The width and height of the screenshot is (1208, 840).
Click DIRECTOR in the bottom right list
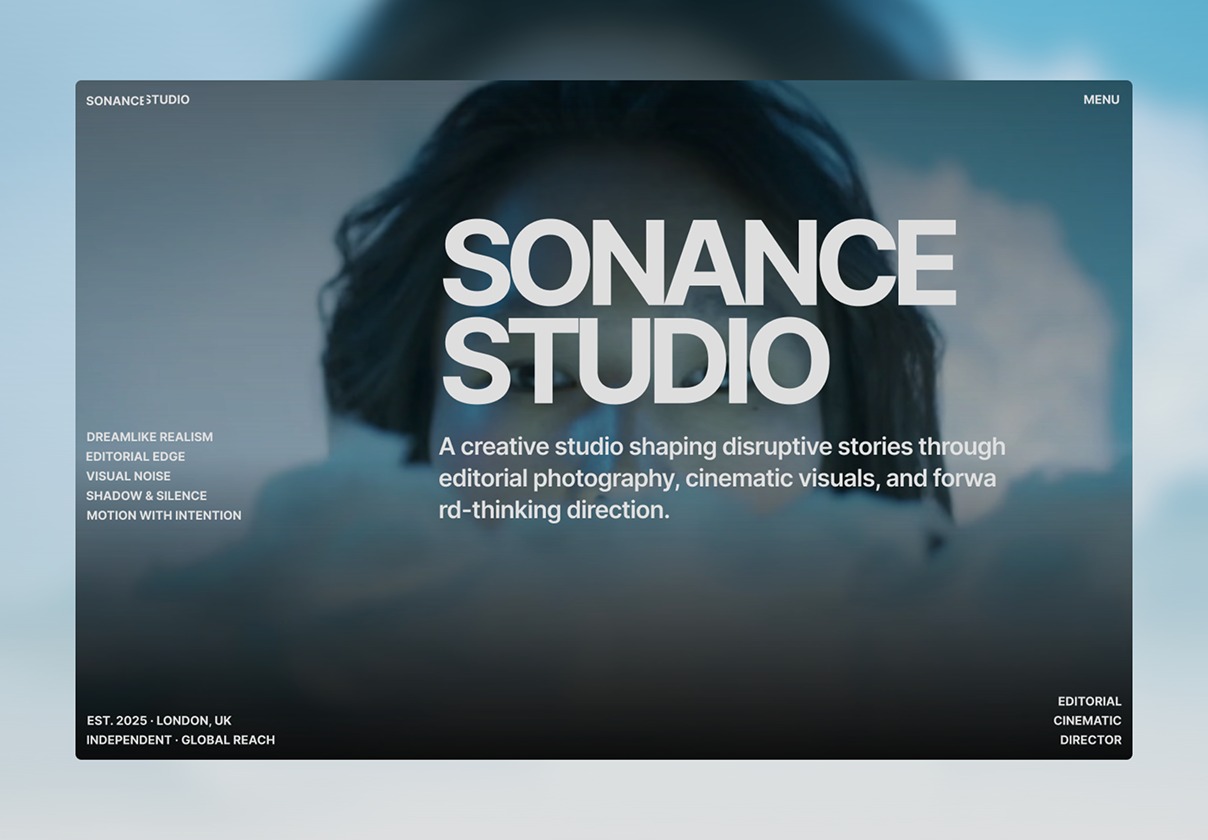pos(1091,740)
